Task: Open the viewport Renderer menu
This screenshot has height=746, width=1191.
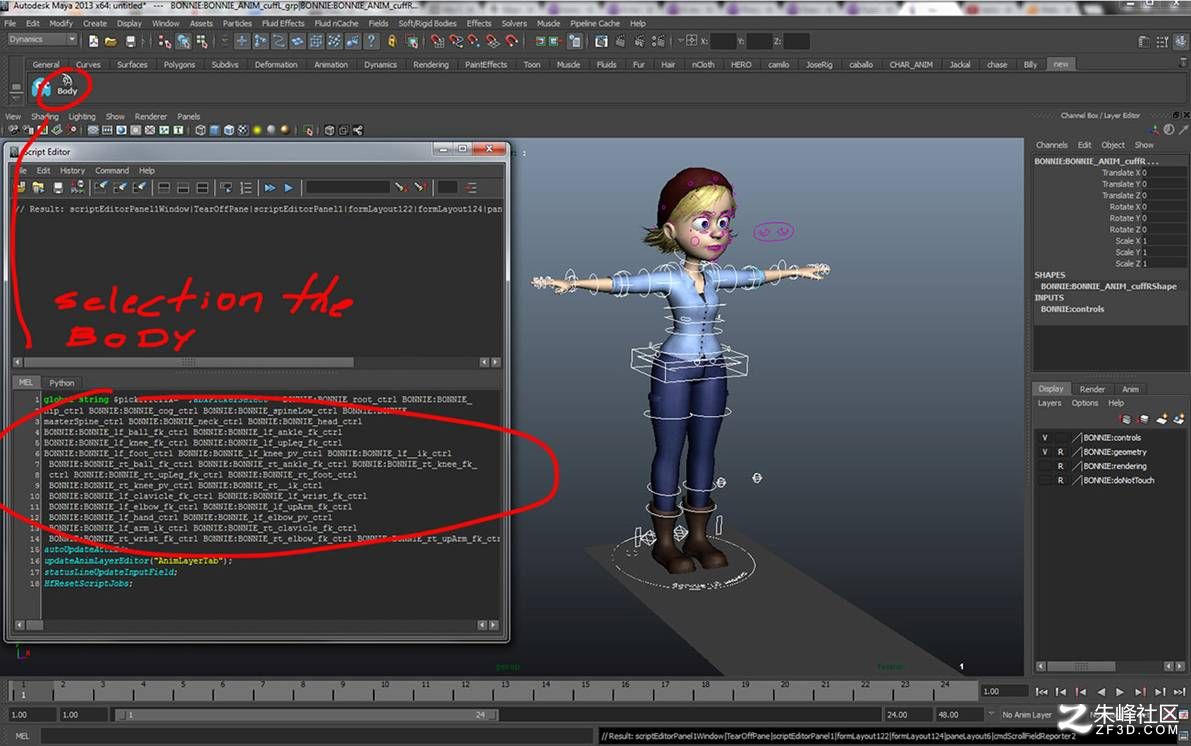Action: (150, 117)
